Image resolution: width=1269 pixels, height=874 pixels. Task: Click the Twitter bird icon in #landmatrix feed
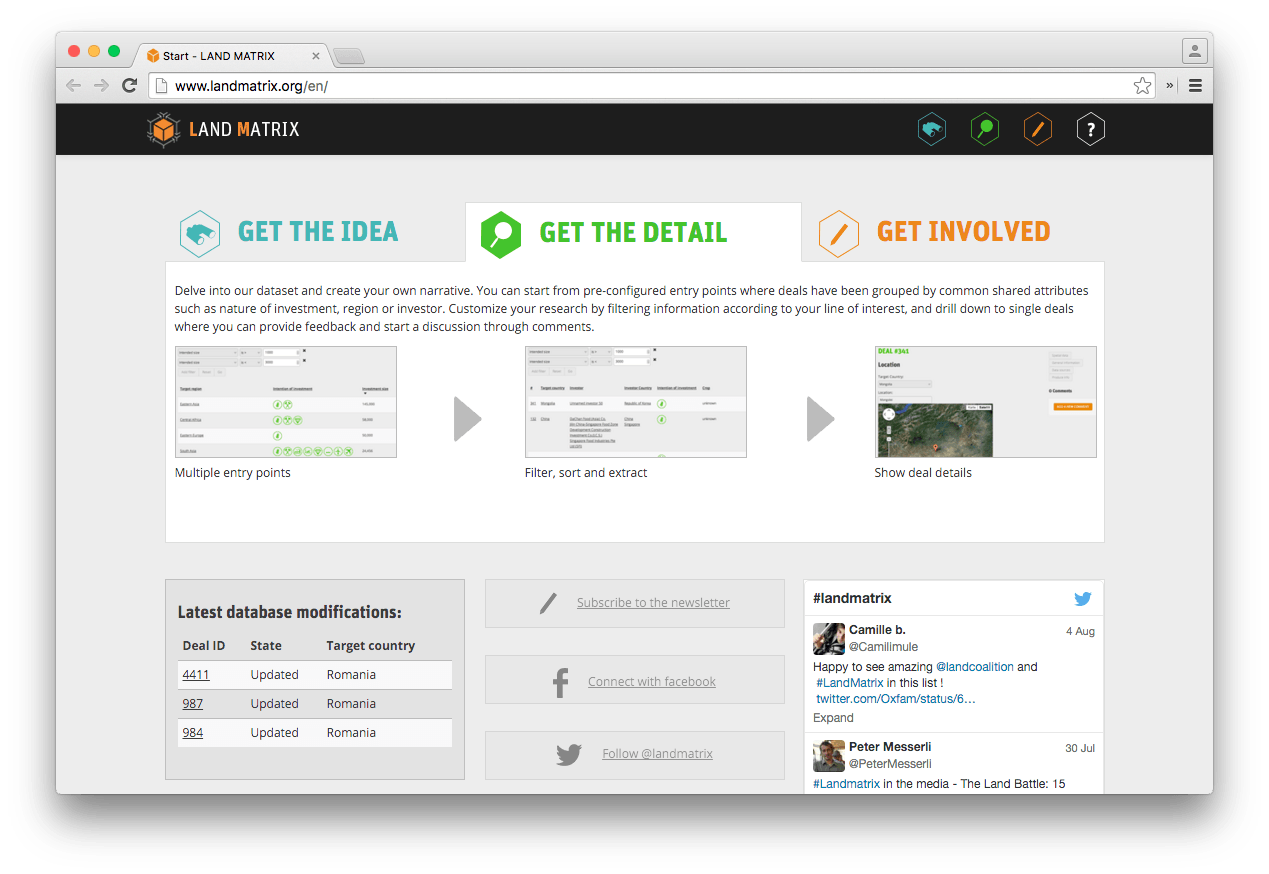coord(1082,599)
